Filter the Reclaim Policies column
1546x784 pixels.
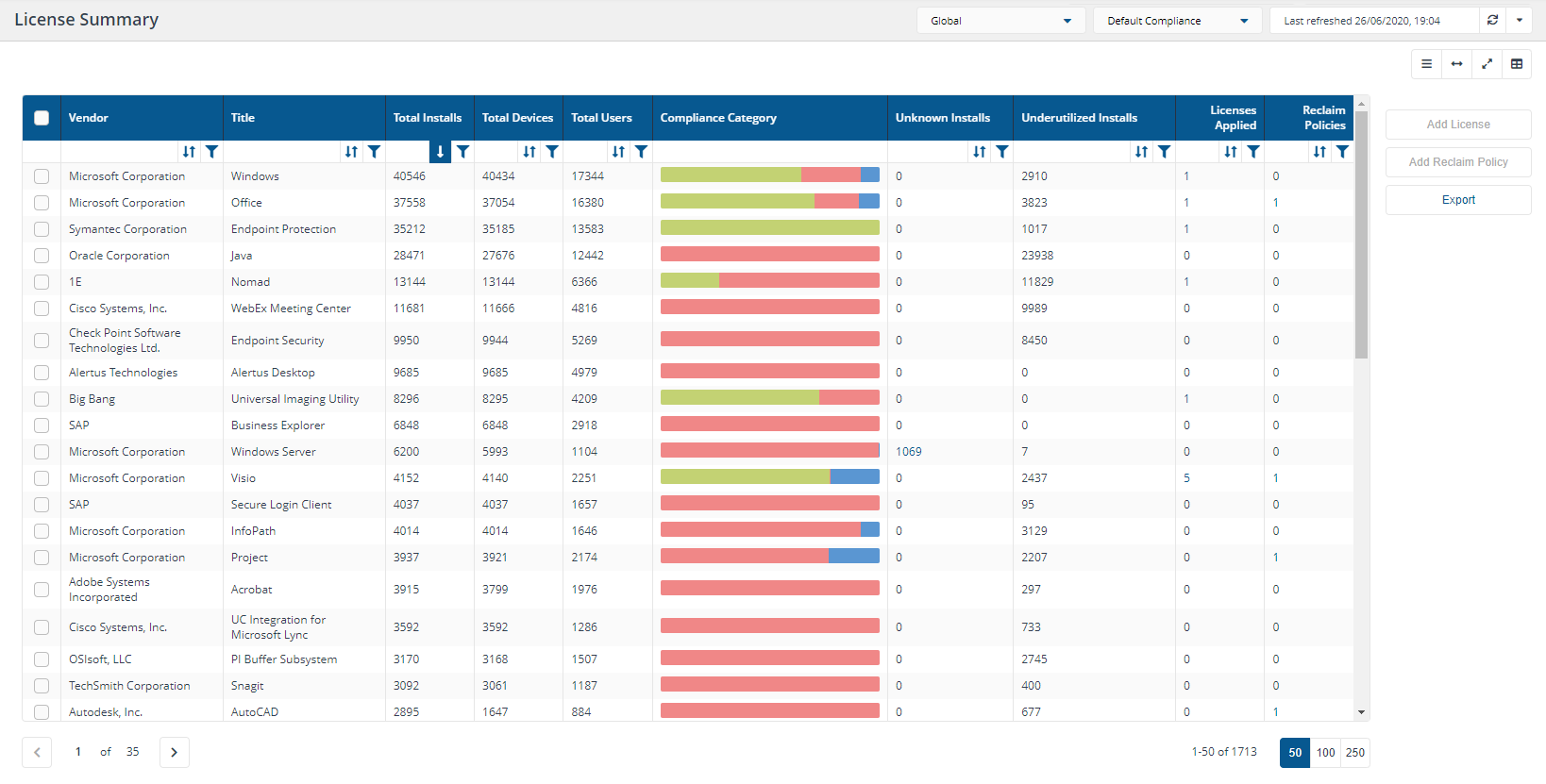(1342, 152)
